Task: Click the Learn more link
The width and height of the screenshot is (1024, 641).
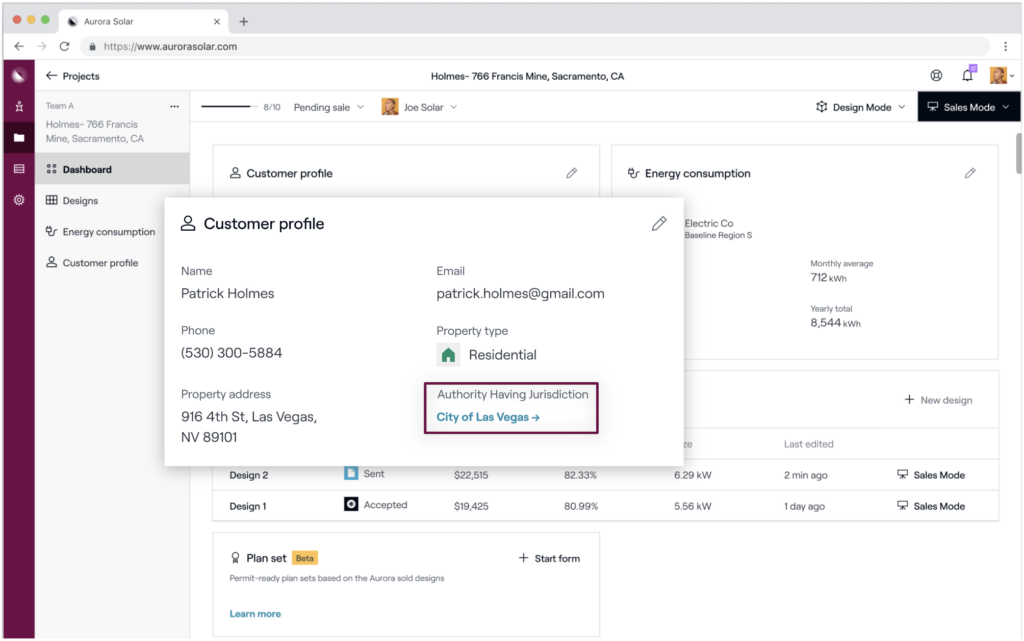Action: (255, 614)
